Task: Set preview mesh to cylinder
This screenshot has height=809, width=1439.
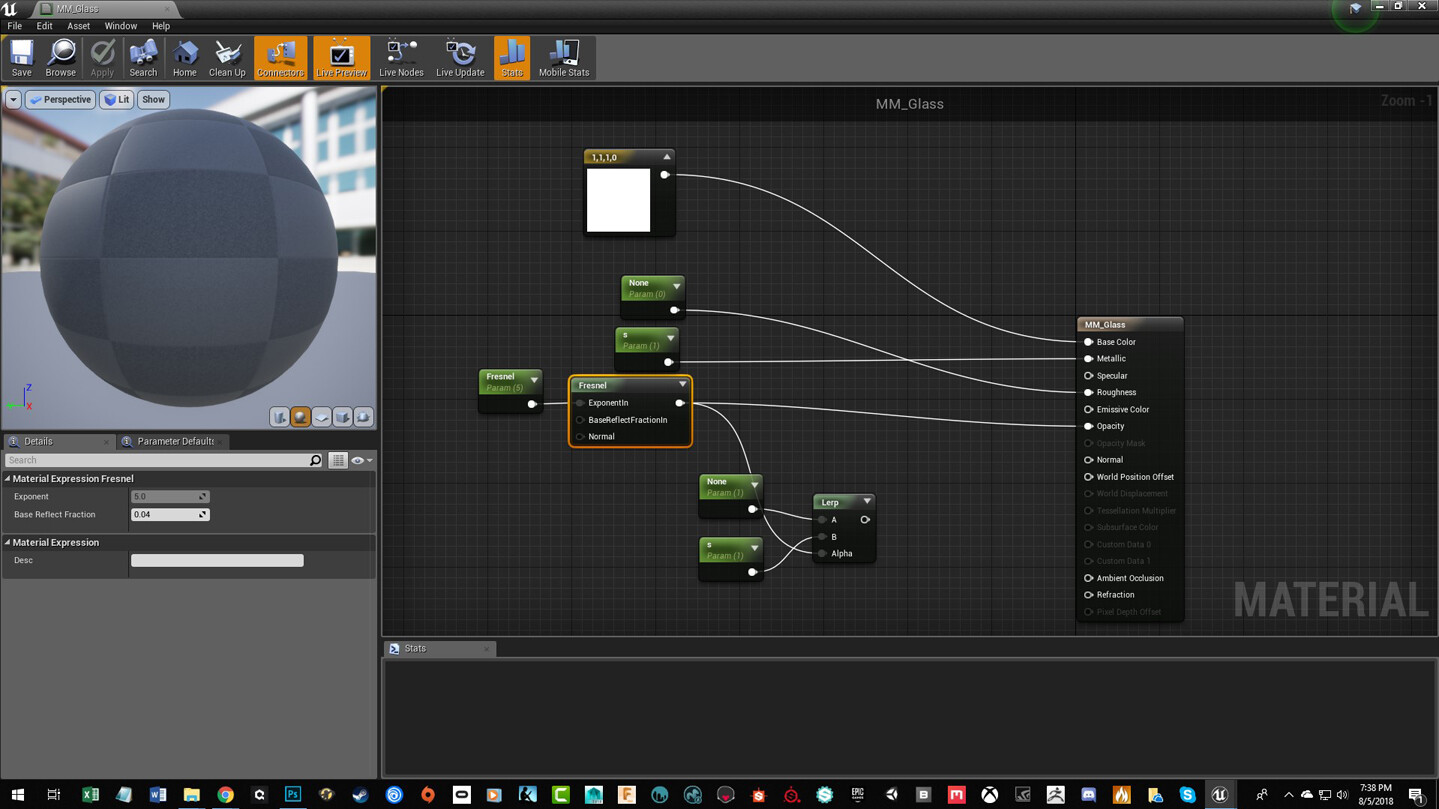Action: click(279, 417)
